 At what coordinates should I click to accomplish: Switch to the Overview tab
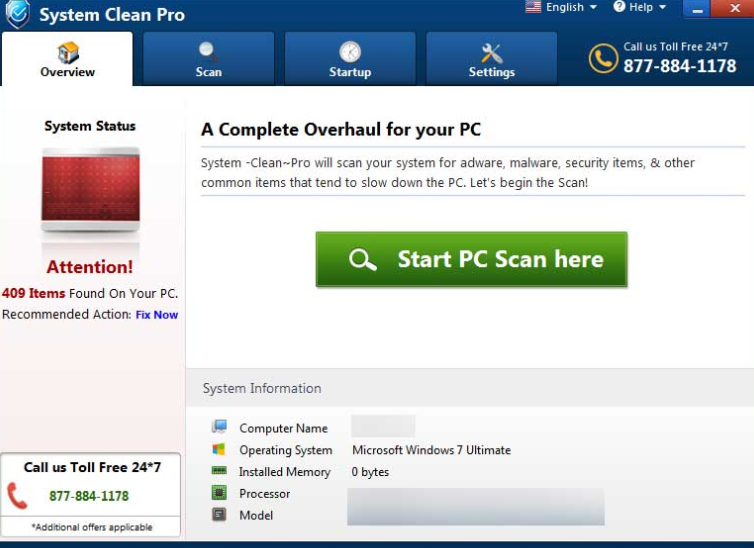click(x=67, y=59)
